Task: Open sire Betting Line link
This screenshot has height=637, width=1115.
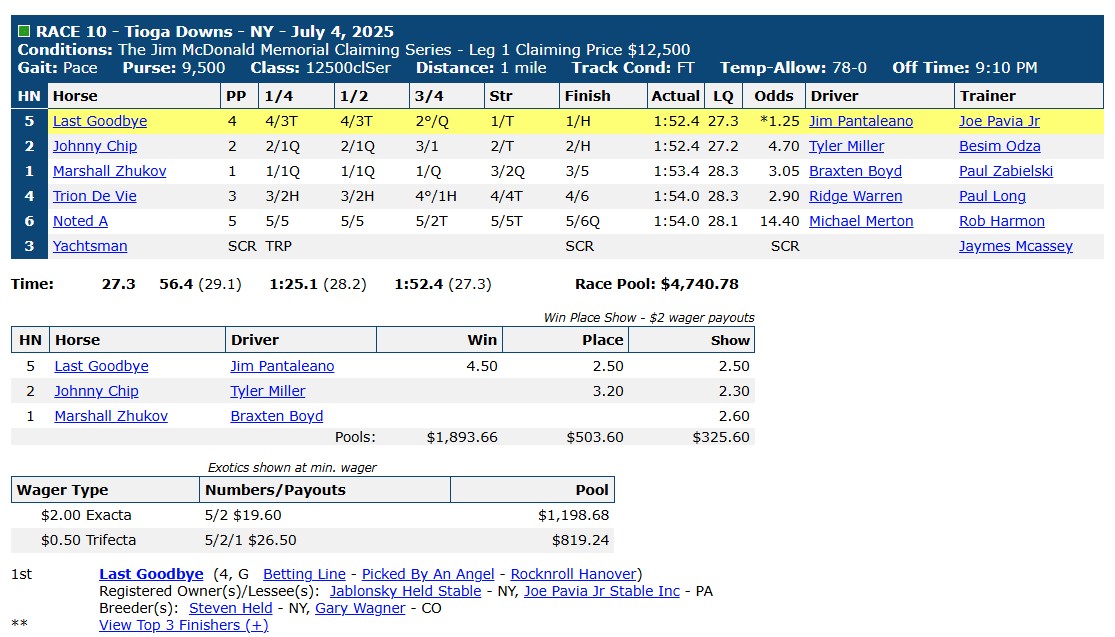Action: point(304,574)
